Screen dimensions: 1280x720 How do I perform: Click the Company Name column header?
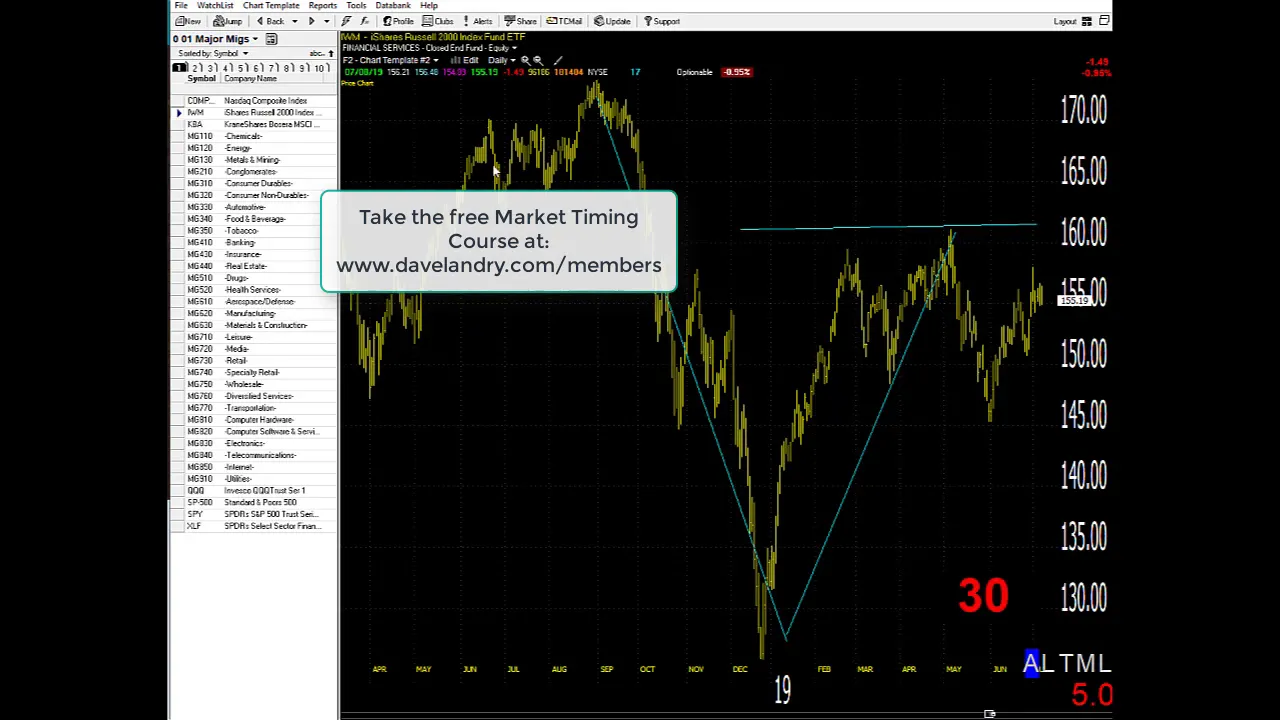[250, 78]
